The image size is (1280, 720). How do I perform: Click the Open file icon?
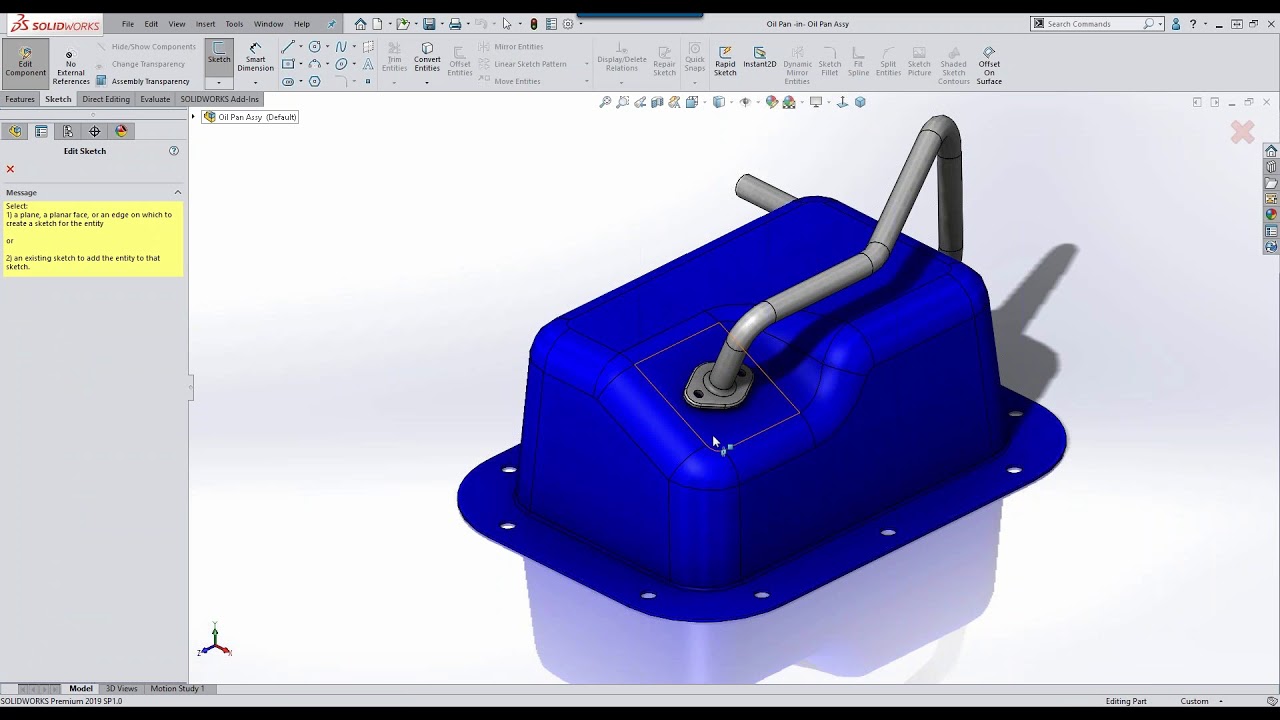coord(402,24)
